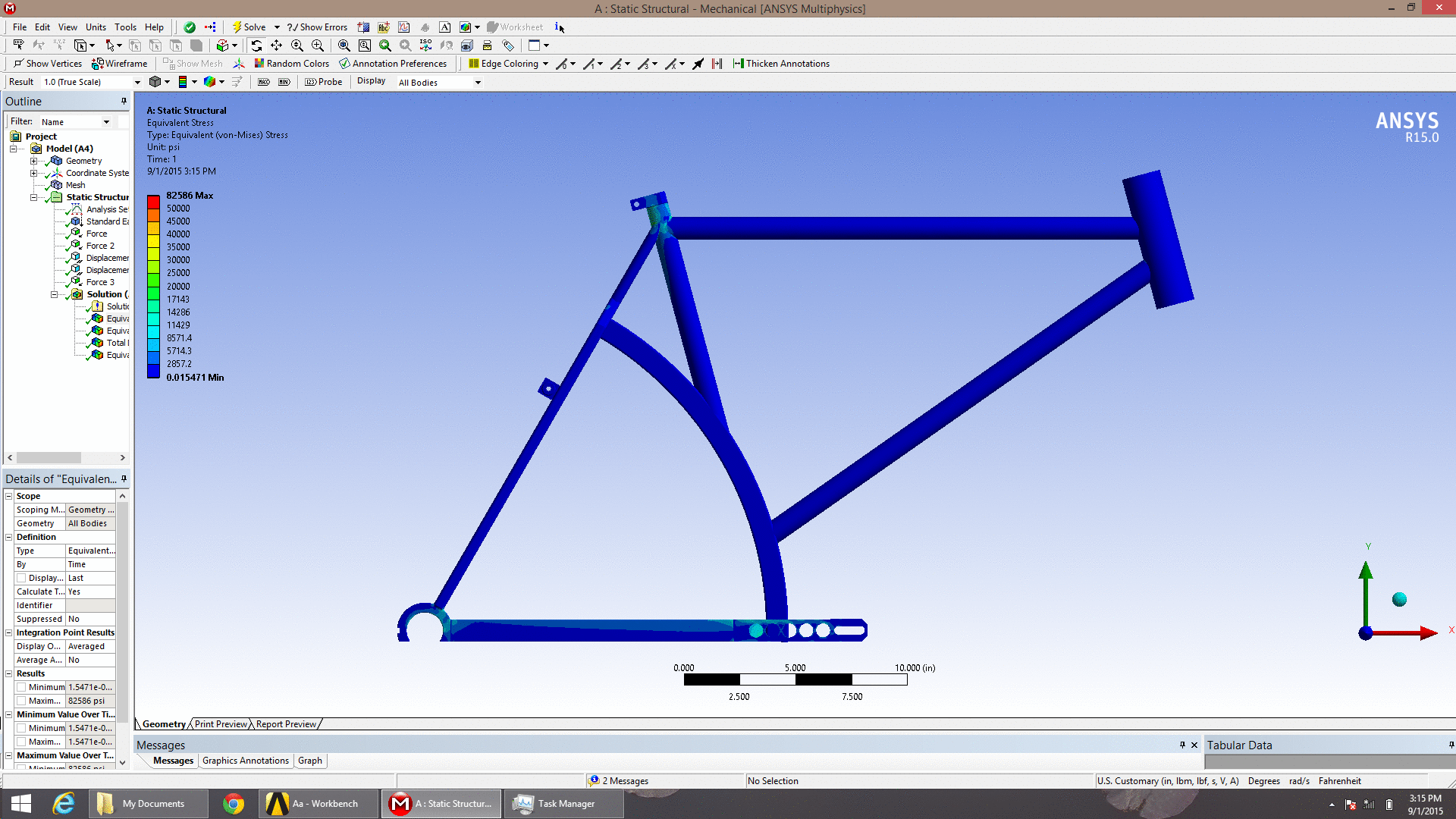Show the Max value annotation

[x=263, y=82]
